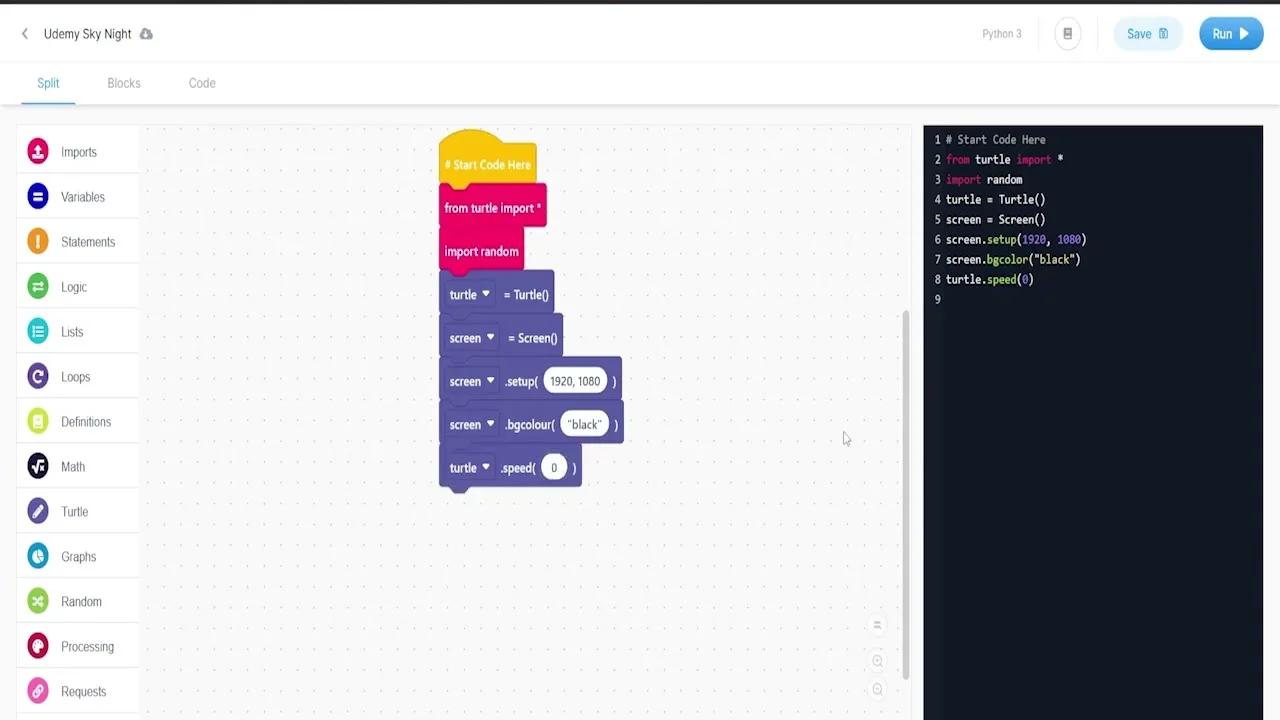Click the zoom in canvas icon
Screen dimensions: 1280x720
tap(877, 661)
